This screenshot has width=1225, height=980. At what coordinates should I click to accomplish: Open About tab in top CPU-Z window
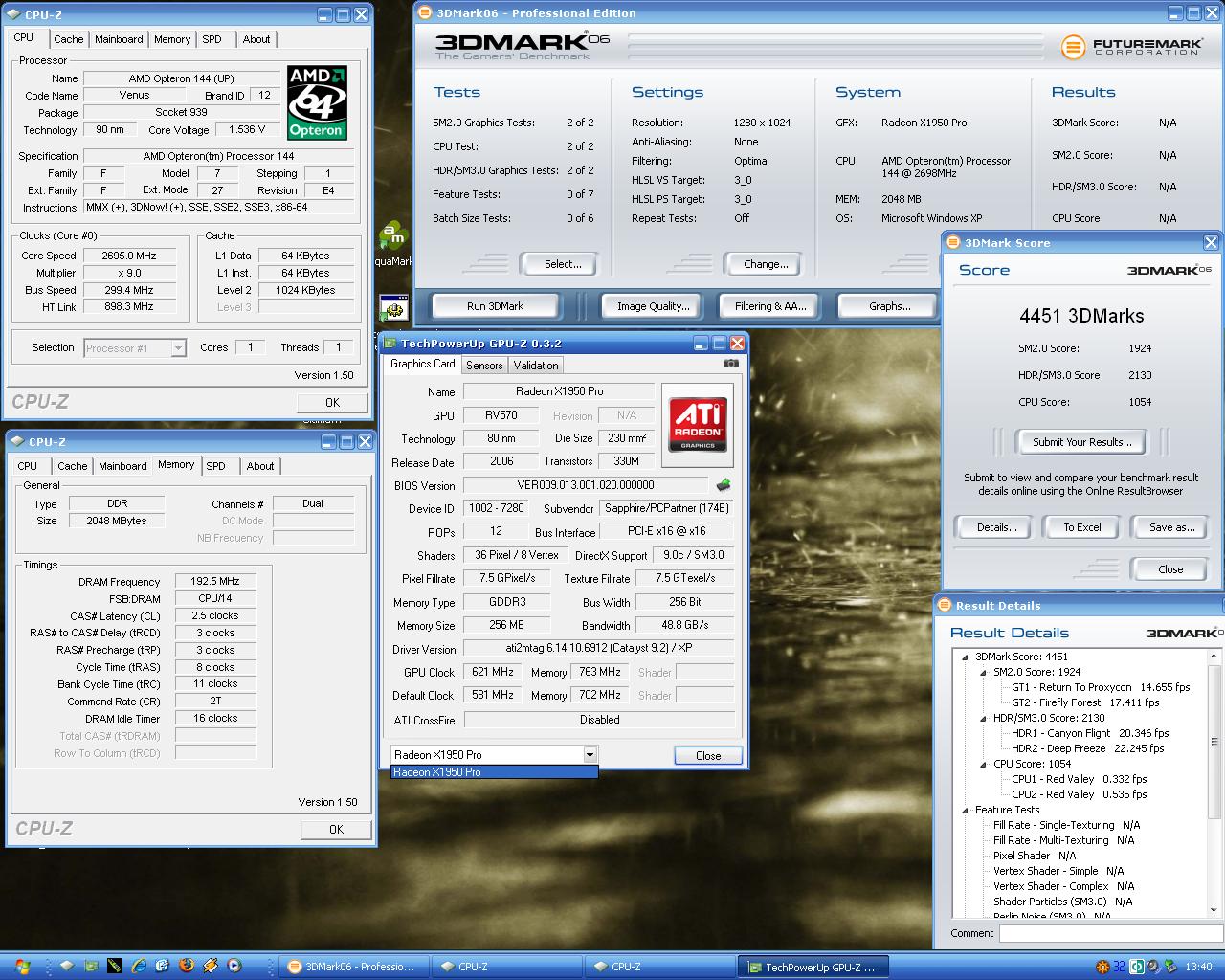tap(256, 39)
